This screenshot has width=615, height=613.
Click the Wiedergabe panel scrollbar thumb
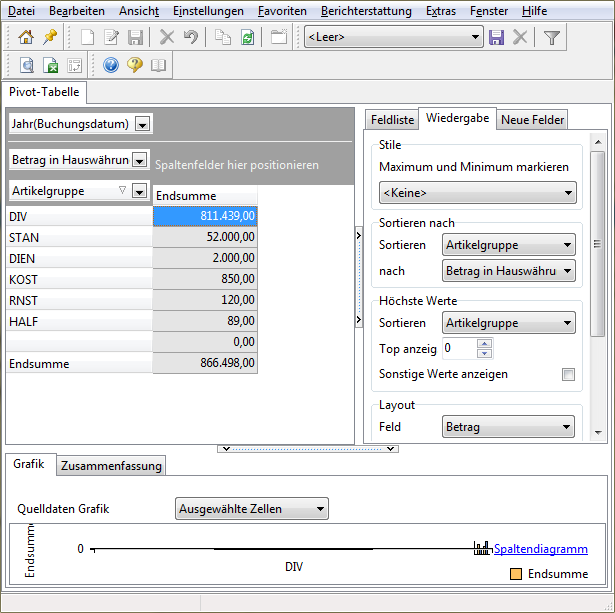point(597,244)
